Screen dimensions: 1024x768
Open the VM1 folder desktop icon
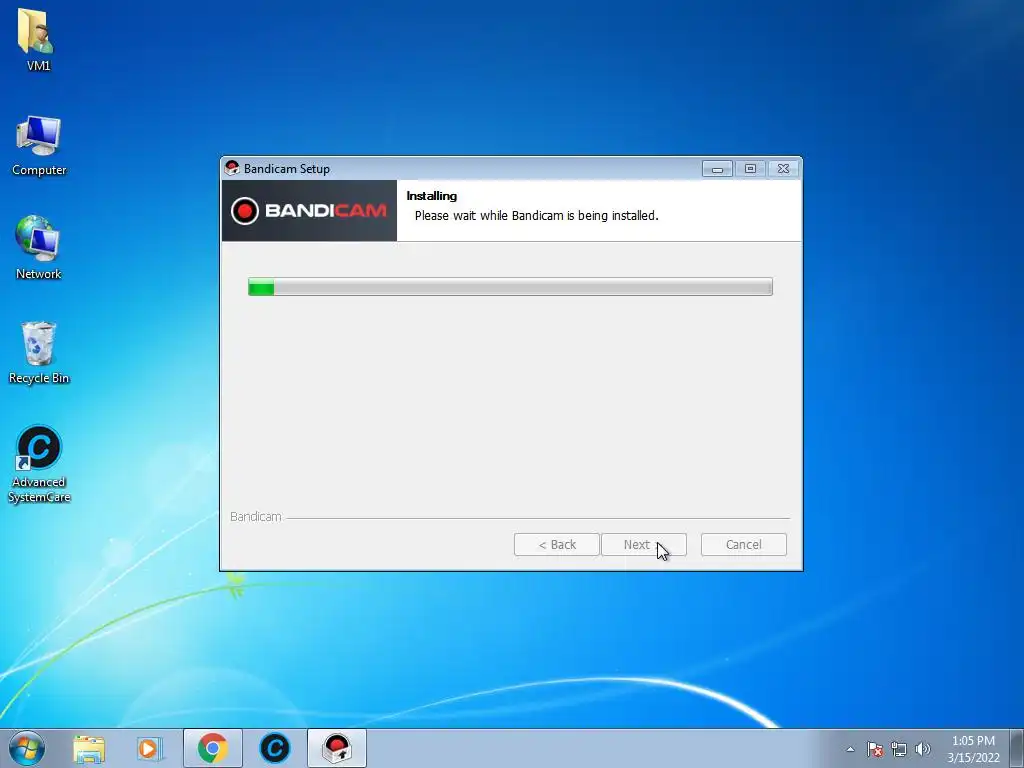[x=37, y=39]
